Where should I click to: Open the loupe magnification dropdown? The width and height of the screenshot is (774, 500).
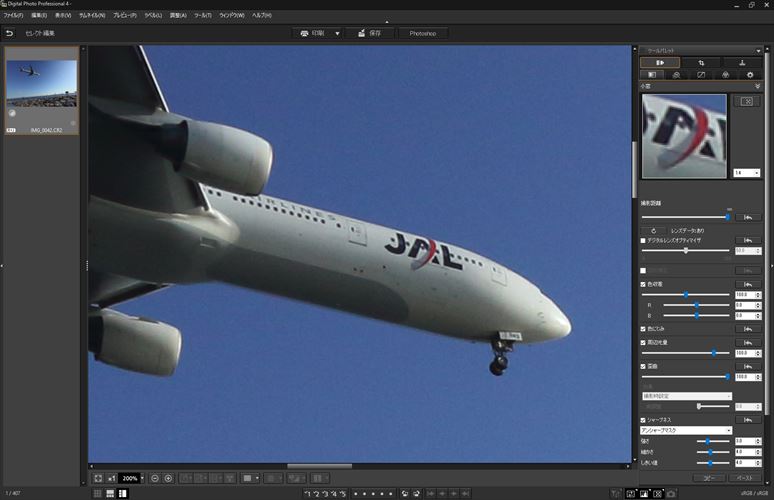(746, 173)
